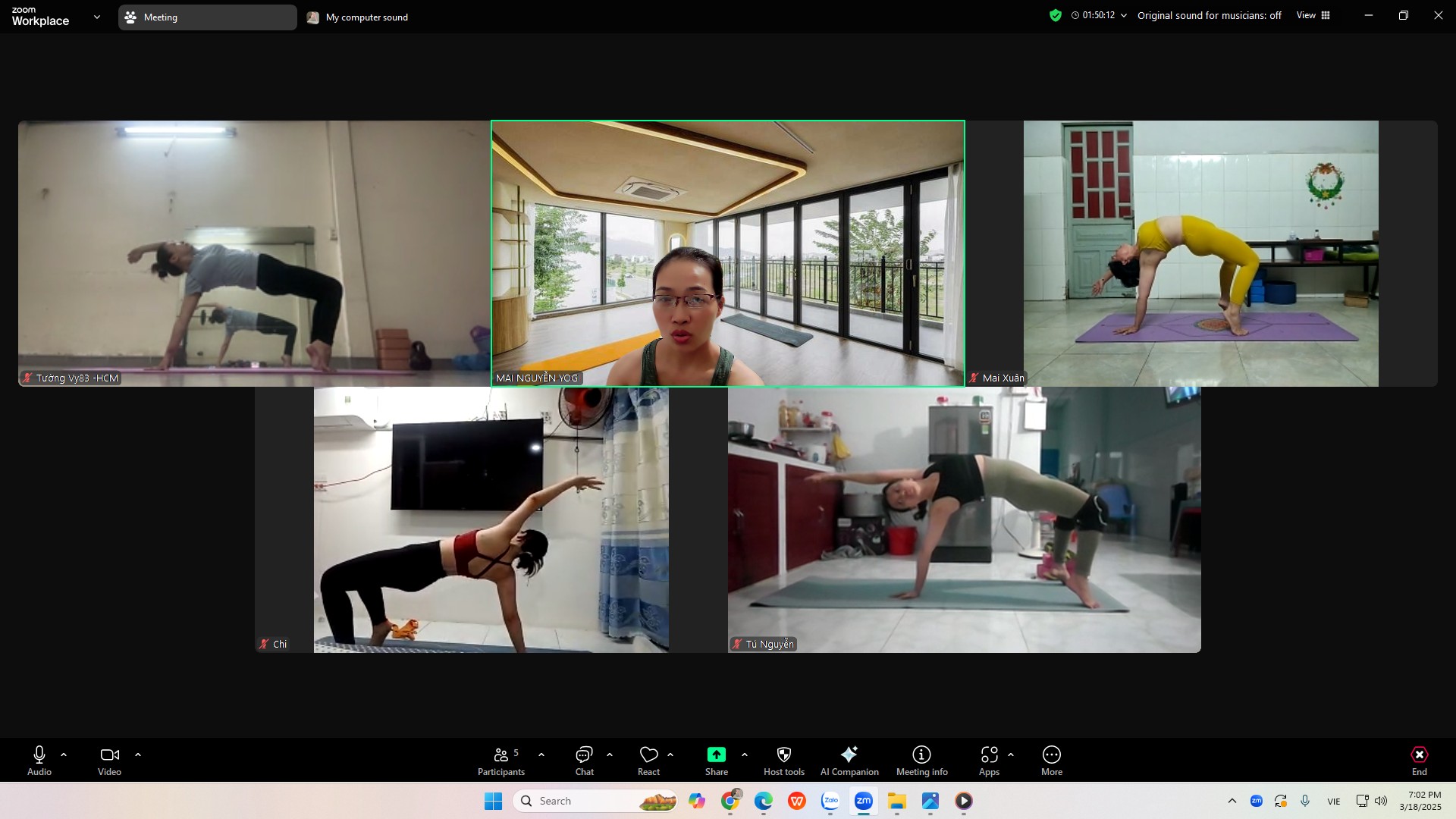Open AI Companion sparkle icon
The height and width of the screenshot is (819, 1456).
click(849, 761)
